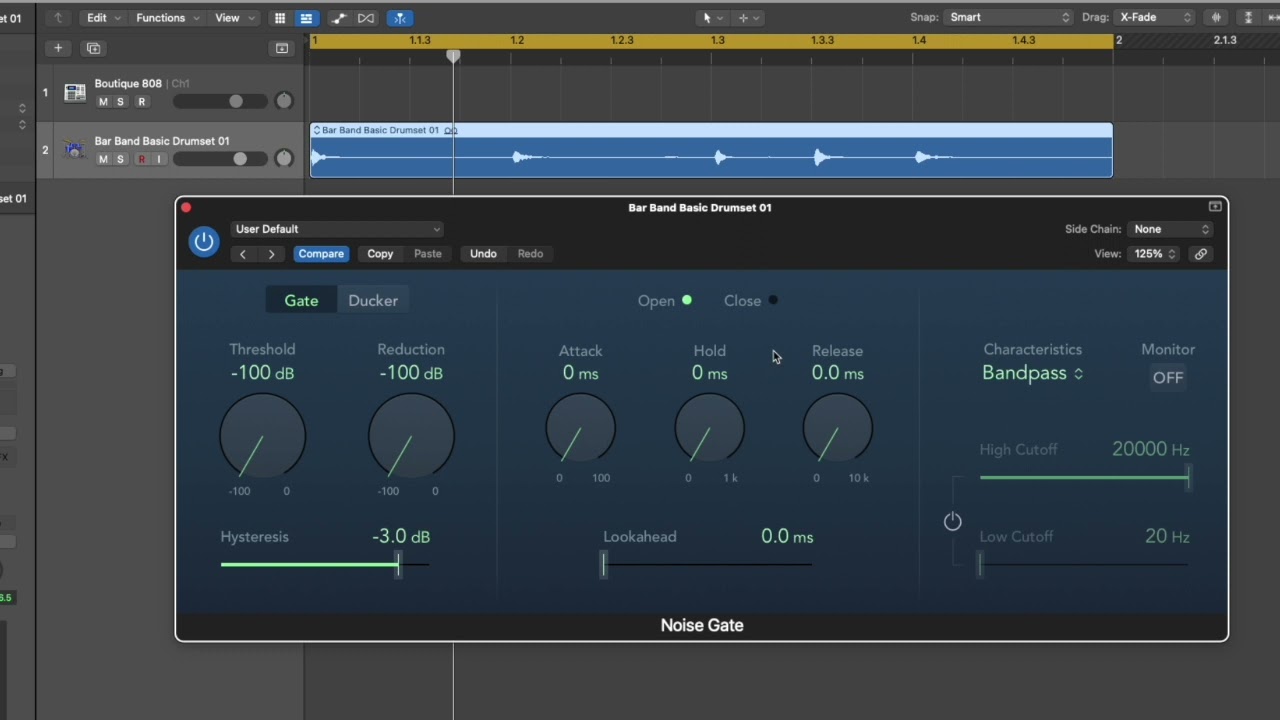
Task: Click the Lookahead slider handle
Action: tap(604, 564)
